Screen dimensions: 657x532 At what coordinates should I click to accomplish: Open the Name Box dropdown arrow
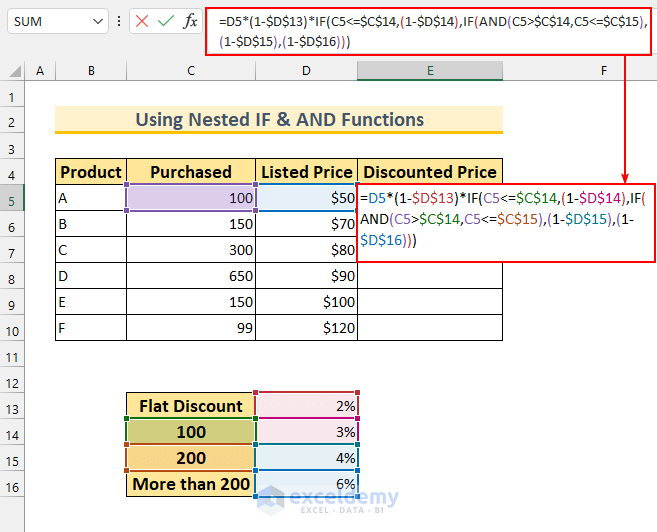98,21
